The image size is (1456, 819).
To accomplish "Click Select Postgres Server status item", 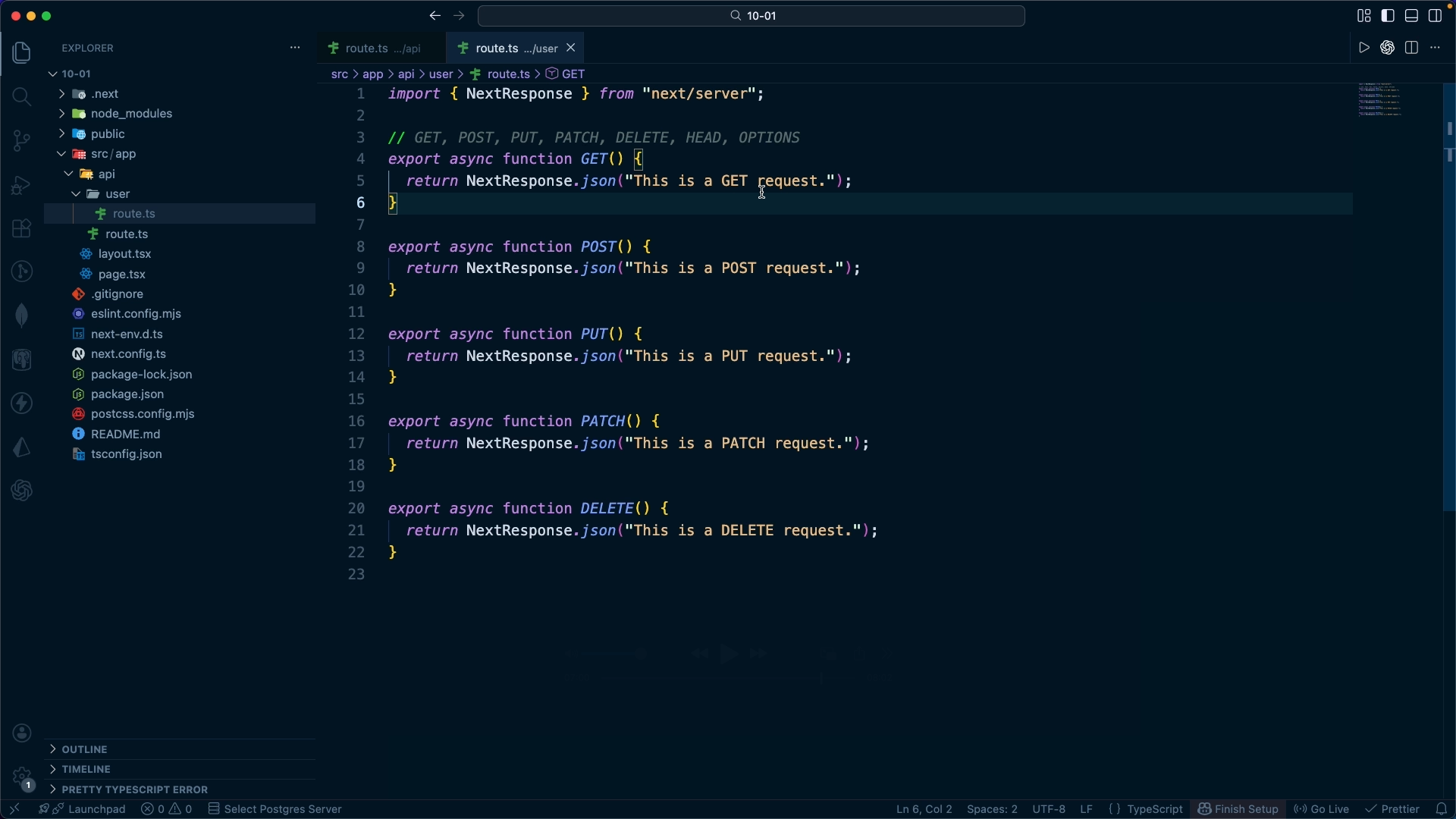I will 276,809.
